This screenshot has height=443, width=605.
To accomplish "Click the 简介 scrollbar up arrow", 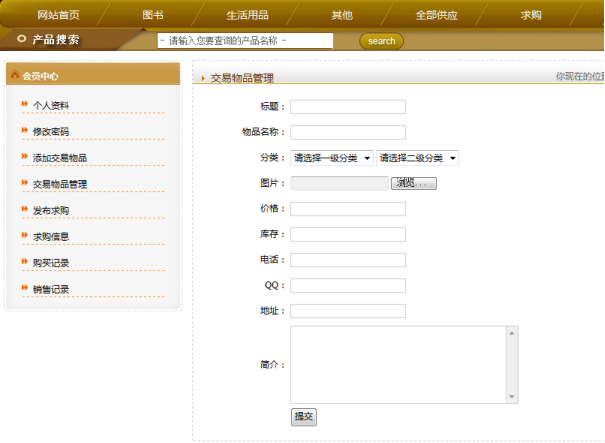I will 512,333.
